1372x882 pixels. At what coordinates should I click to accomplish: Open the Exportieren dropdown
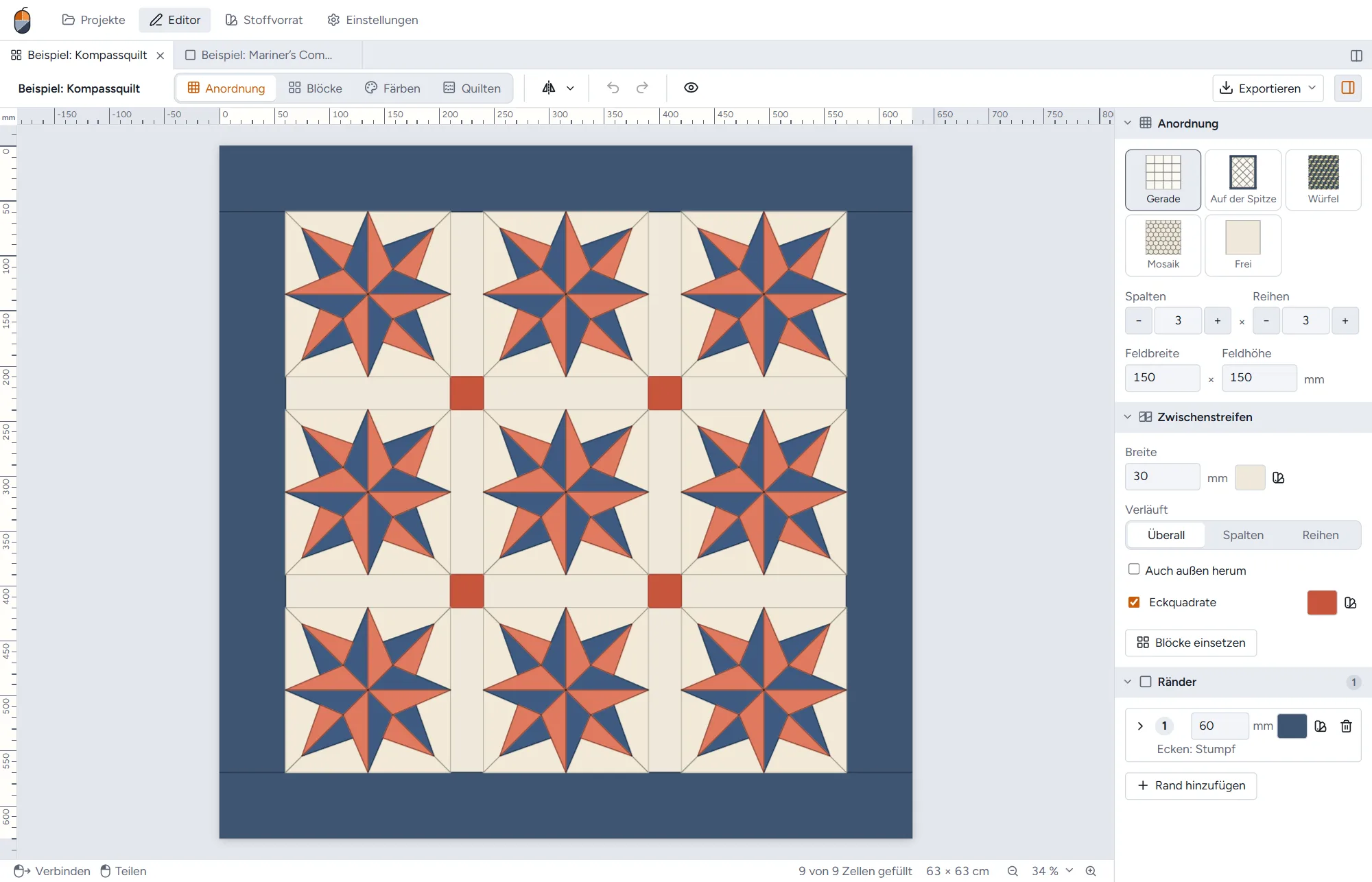1268,88
